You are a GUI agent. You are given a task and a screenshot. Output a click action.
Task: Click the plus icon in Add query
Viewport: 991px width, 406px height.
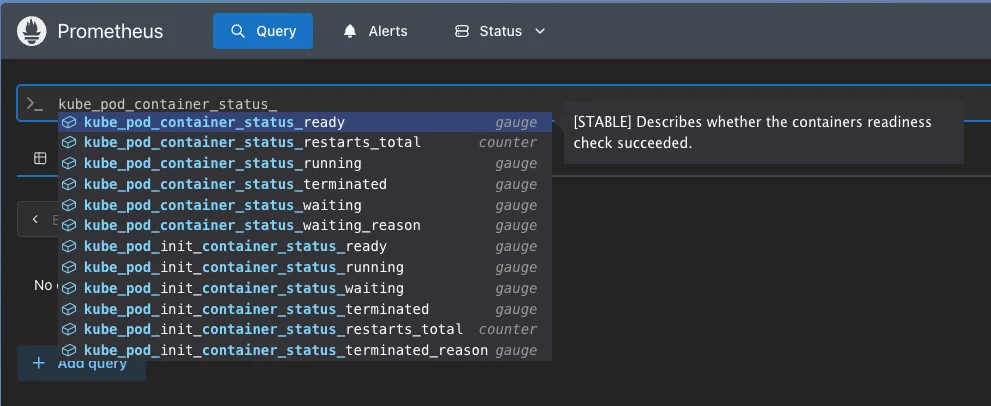39,363
